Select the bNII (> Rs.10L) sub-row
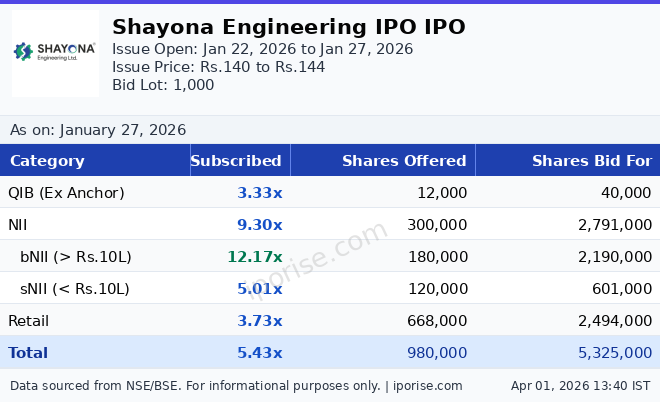Image resolution: width=660 pixels, height=402 pixels. (75, 257)
